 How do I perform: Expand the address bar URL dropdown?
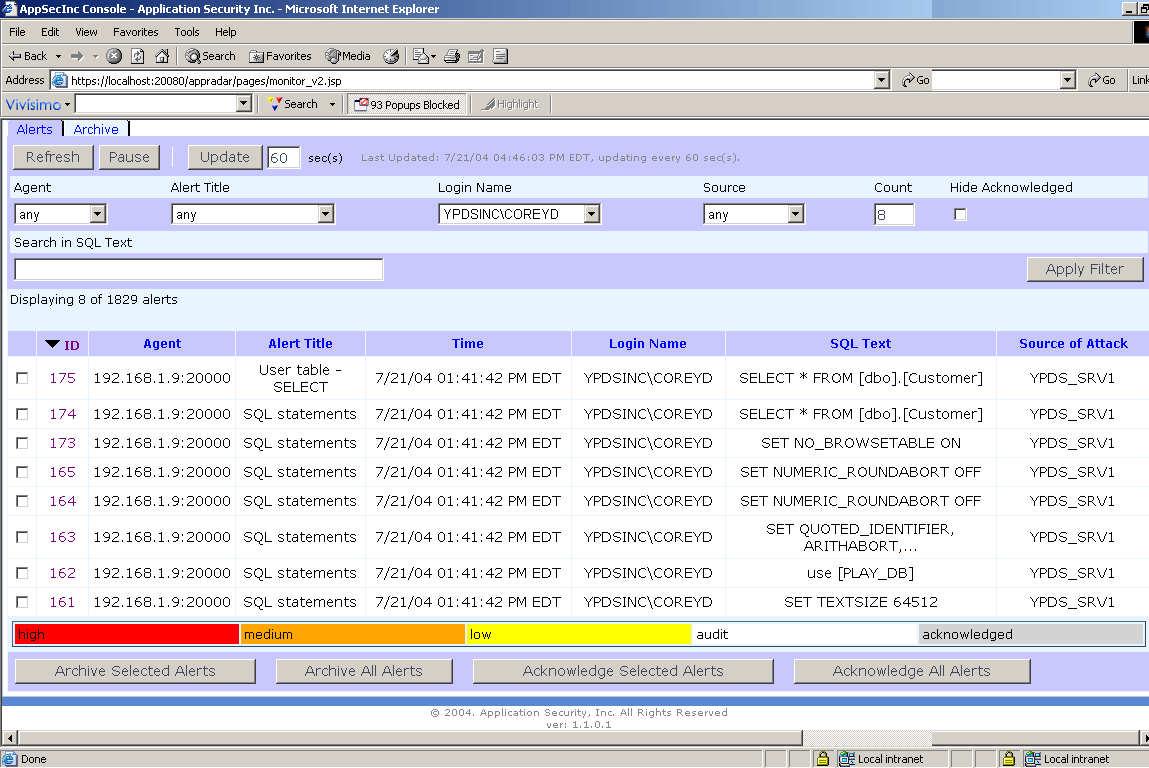(x=882, y=80)
